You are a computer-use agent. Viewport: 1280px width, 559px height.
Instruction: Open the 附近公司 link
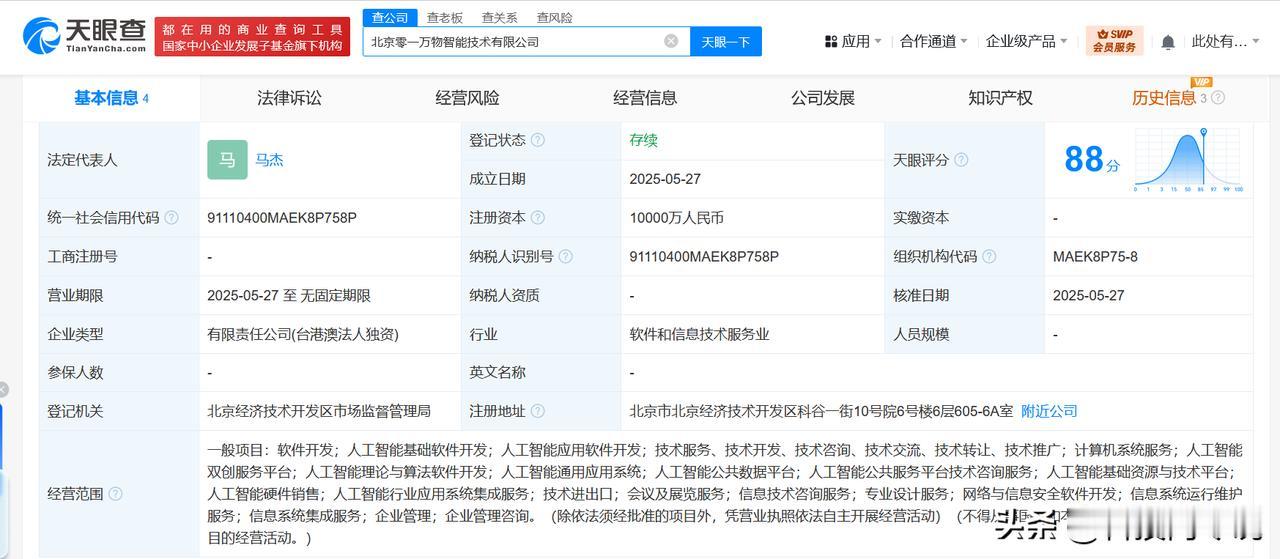pyautogui.click(x=1049, y=411)
